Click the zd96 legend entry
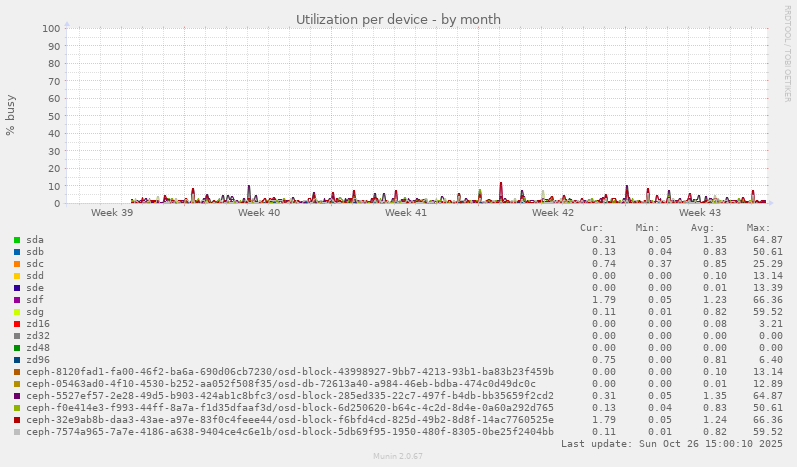 pyautogui.click(x=38, y=360)
